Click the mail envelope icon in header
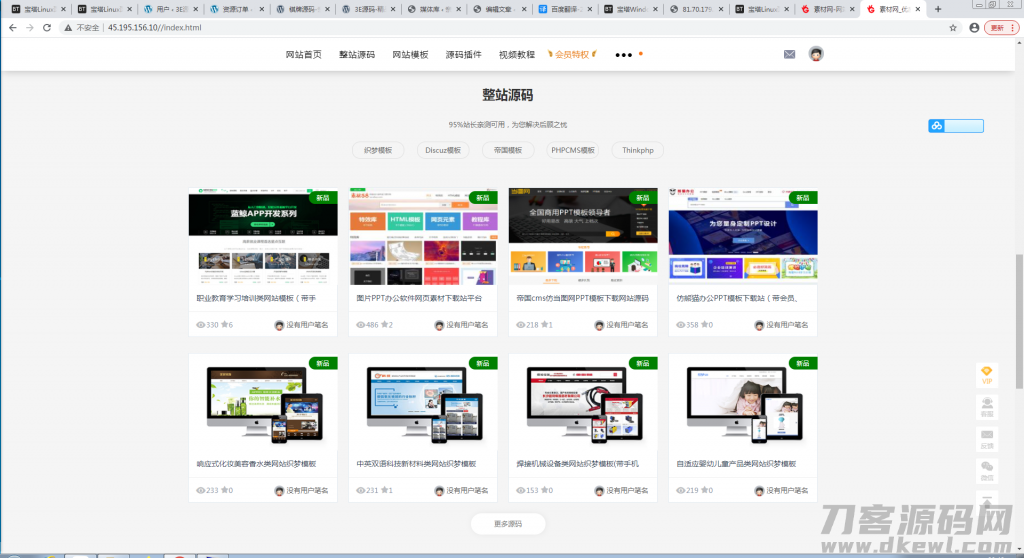Image resolution: width=1024 pixels, height=558 pixels. point(789,54)
